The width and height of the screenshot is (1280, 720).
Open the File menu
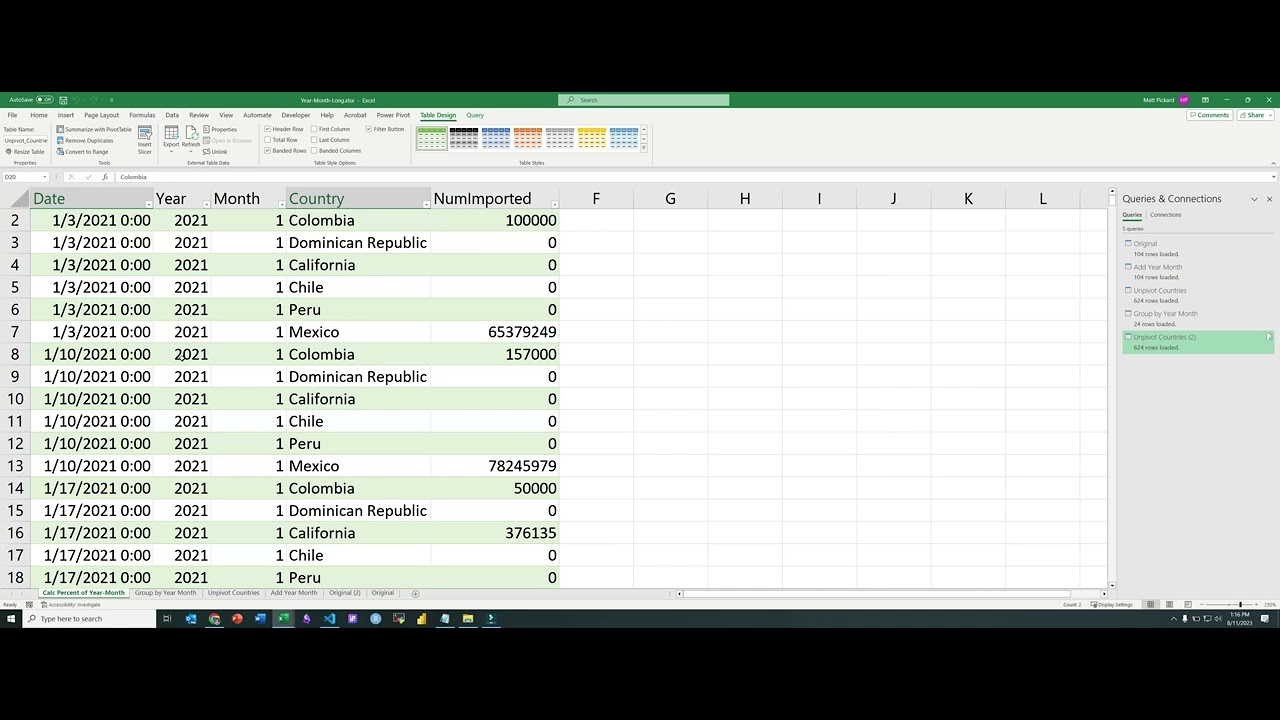pyautogui.click(x=12, y=115)
